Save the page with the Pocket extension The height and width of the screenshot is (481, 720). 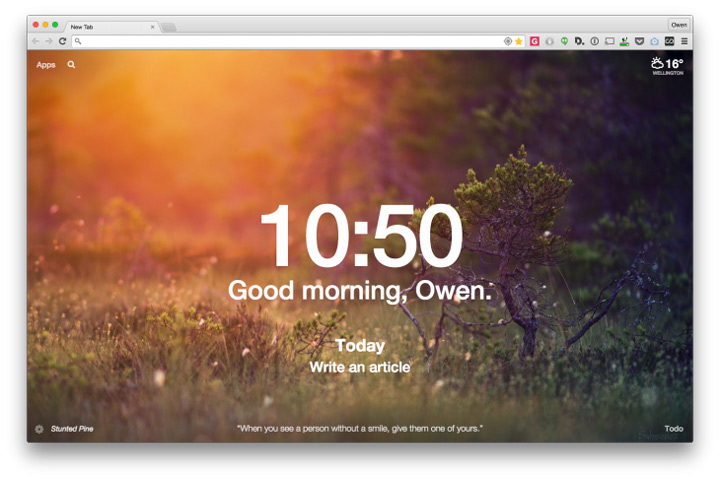[639, 41]
